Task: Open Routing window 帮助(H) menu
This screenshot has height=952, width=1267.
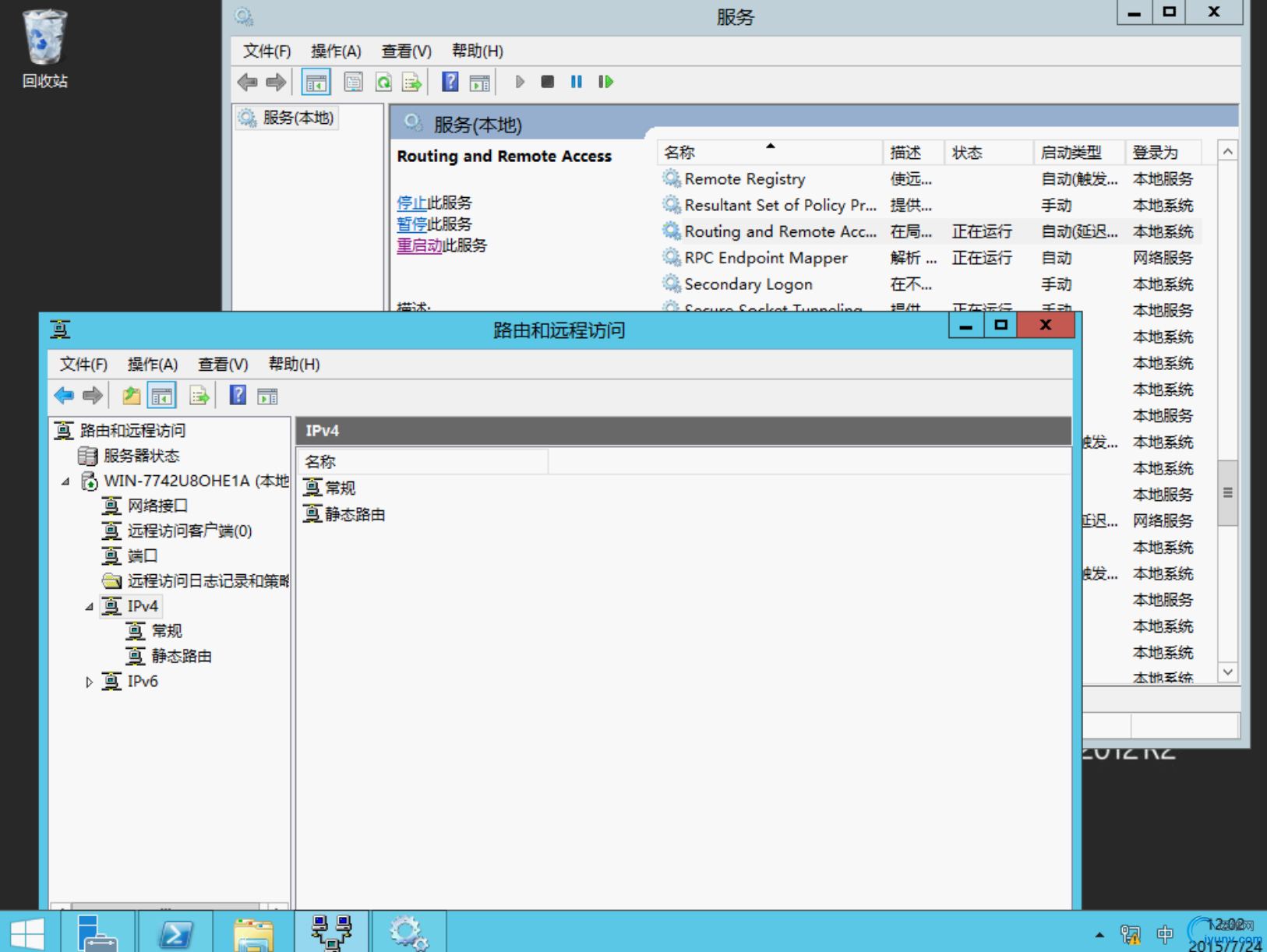Action: (294, 364)
